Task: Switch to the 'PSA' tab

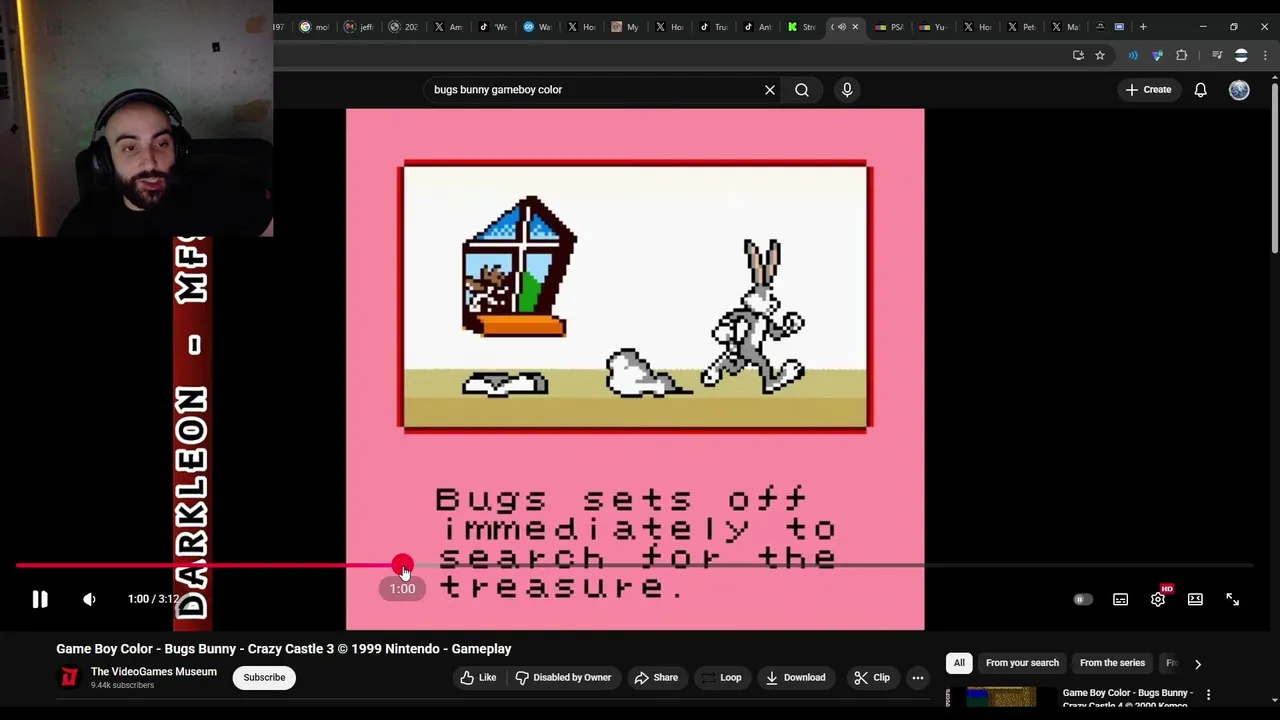Action: pos(889,27)
